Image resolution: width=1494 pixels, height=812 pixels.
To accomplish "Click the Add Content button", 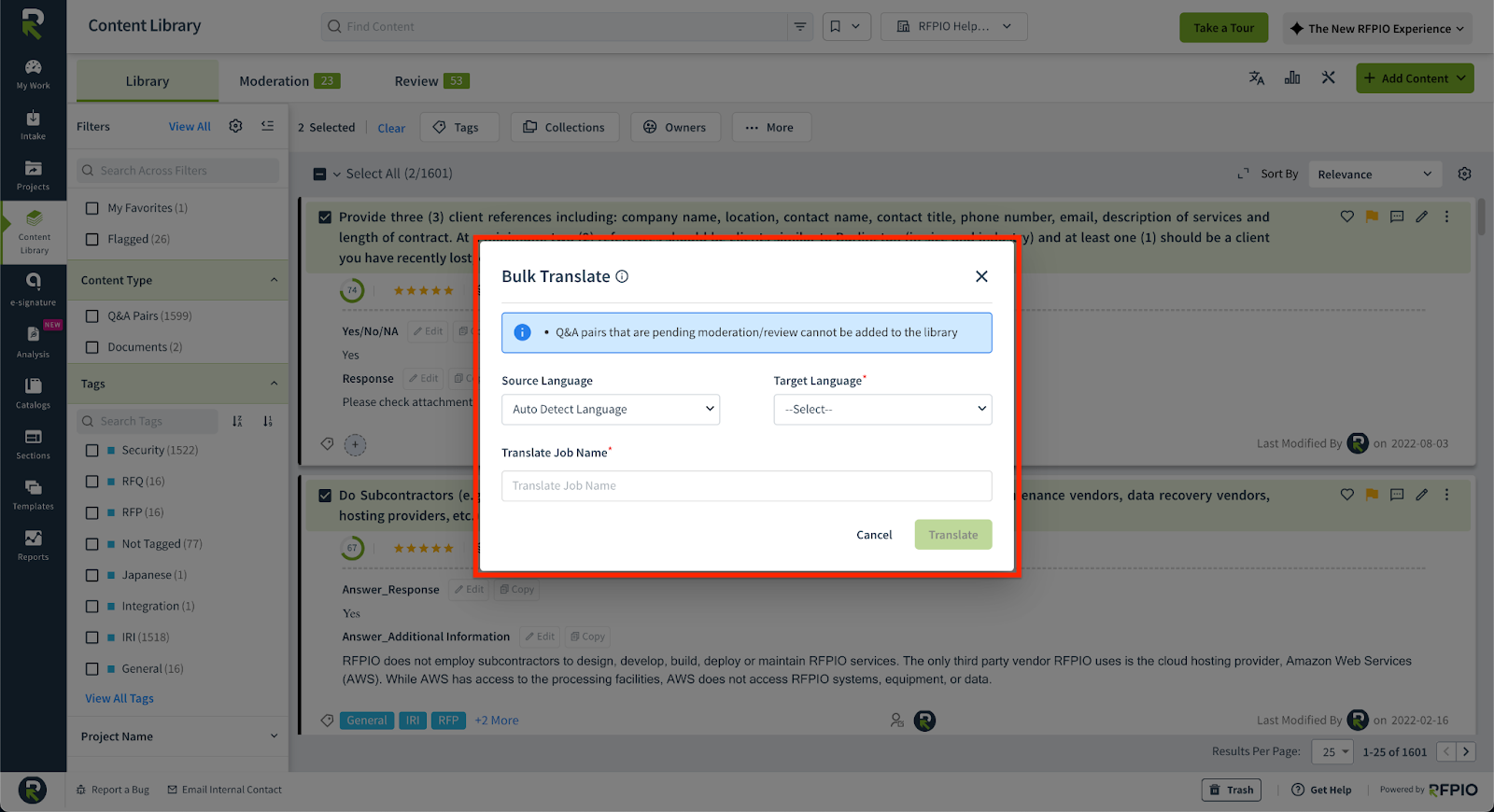I will pyautogui.click(x=1415, y=78).
